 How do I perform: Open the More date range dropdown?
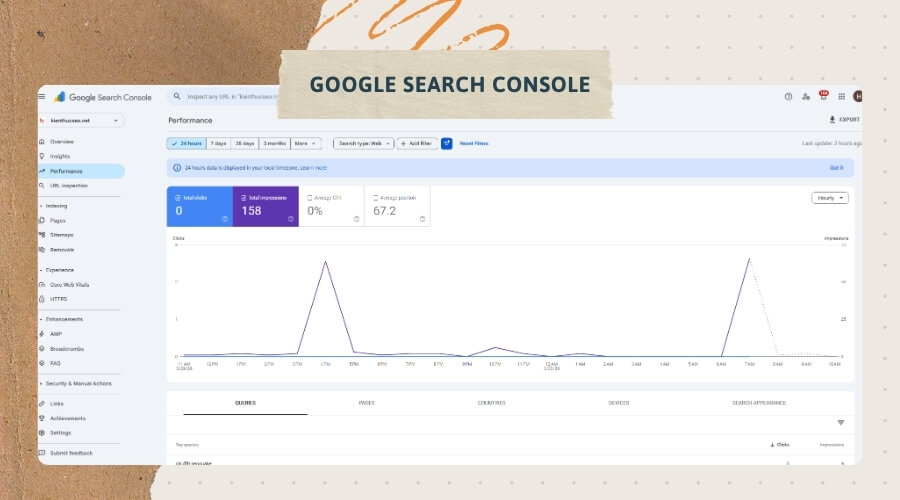click(x=305, y=144)
